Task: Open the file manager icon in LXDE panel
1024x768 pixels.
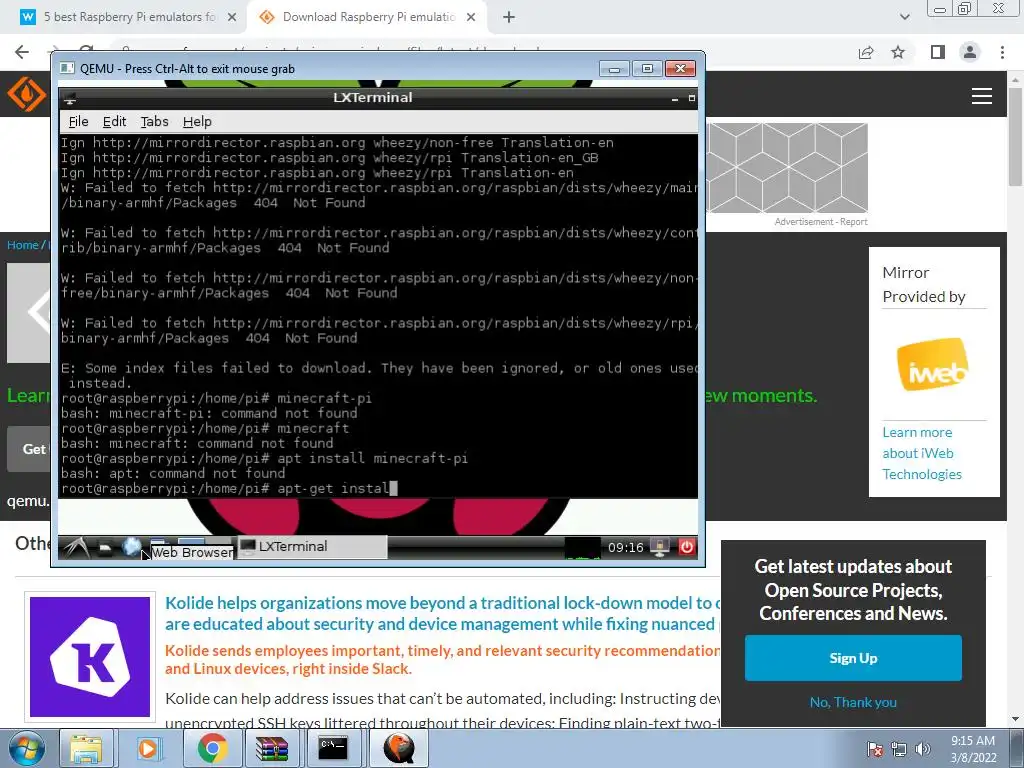Action: point(105,549)
